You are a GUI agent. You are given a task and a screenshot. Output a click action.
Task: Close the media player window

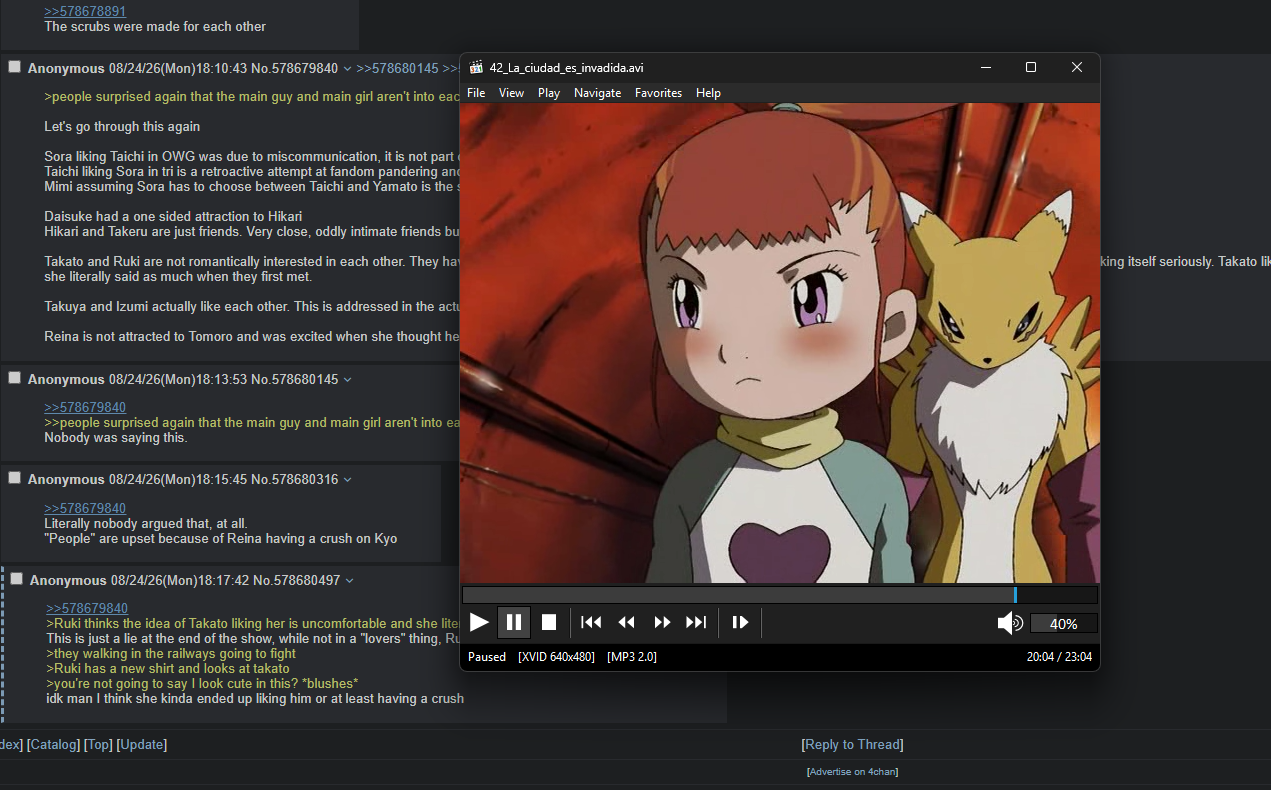click(1077, 68)
